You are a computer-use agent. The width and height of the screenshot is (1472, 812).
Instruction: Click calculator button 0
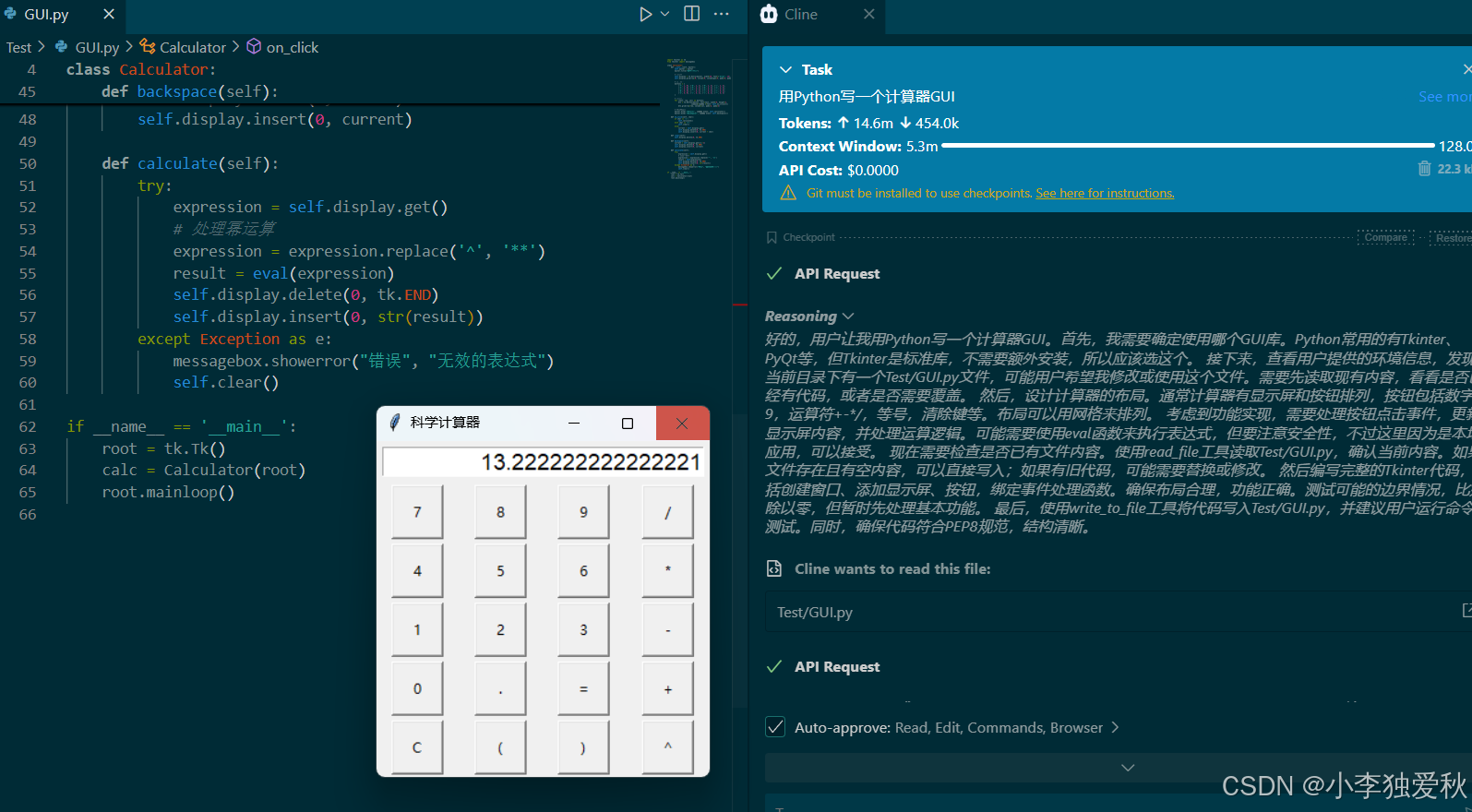point(417,689)
